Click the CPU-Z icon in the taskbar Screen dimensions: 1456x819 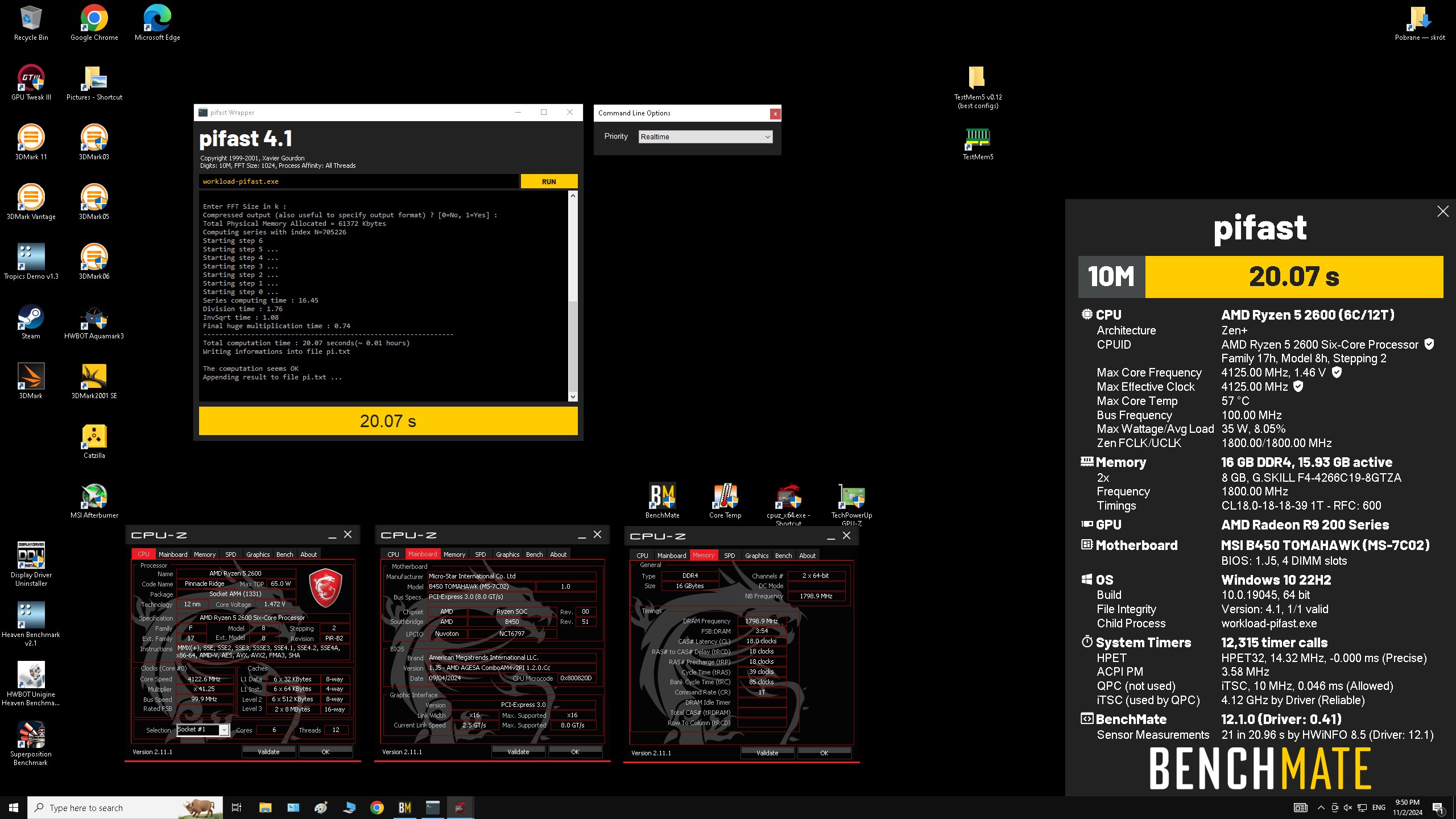click(x=460, y=808)
